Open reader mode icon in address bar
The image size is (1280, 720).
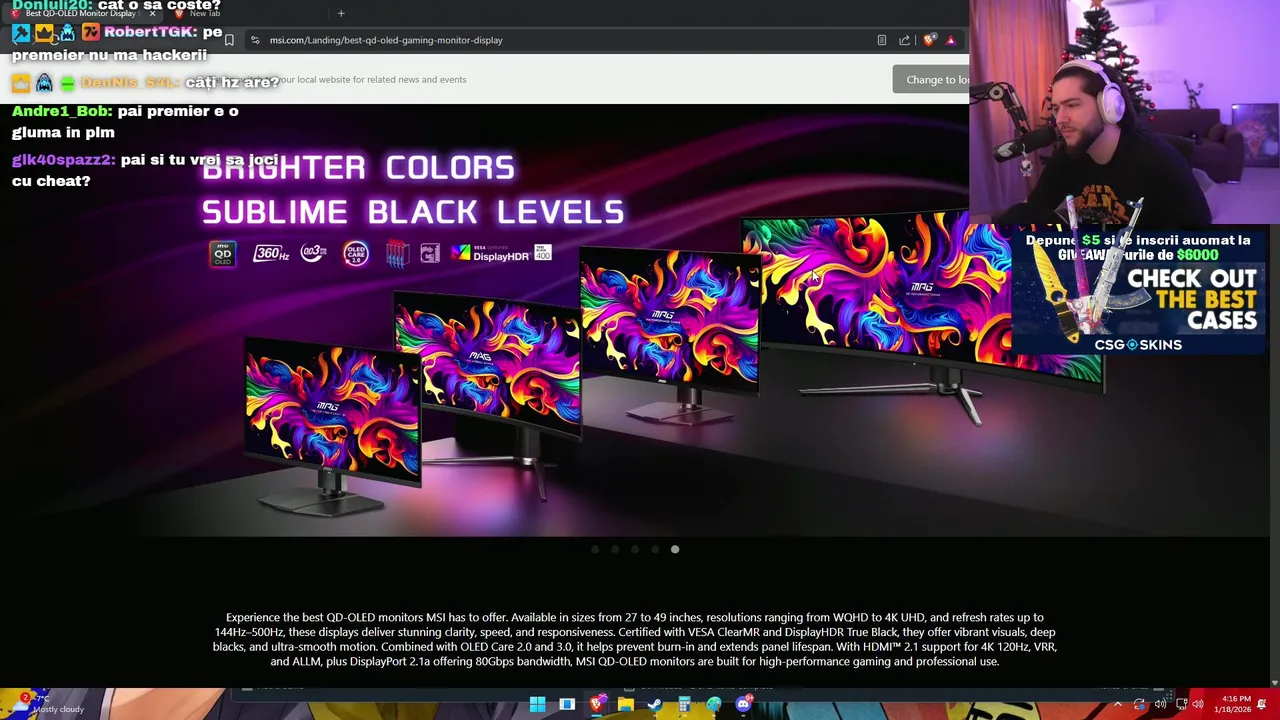(881, 40)
